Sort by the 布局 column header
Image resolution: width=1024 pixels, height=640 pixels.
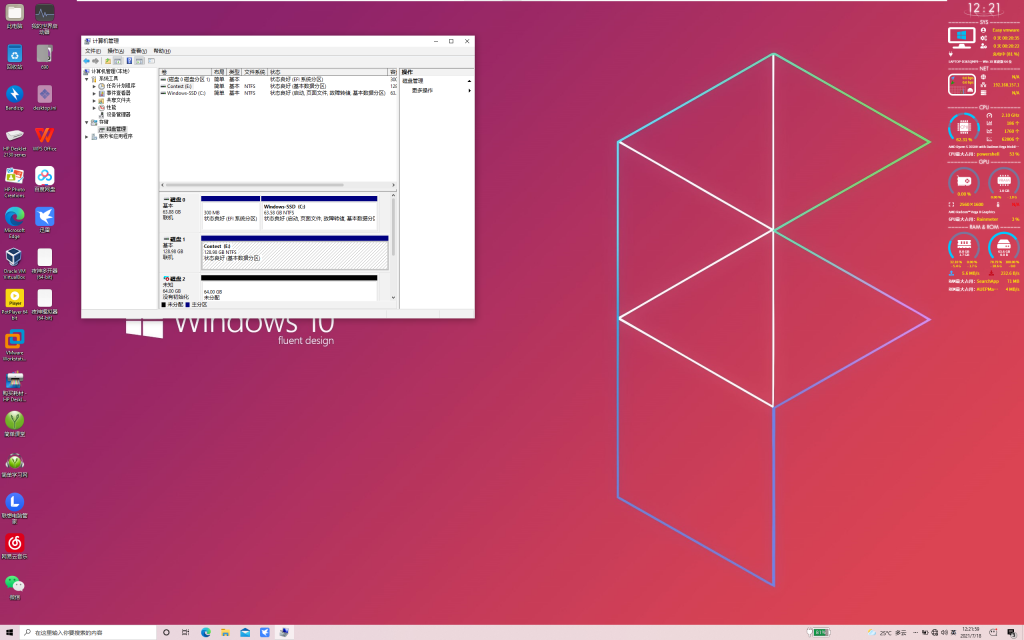219,72
